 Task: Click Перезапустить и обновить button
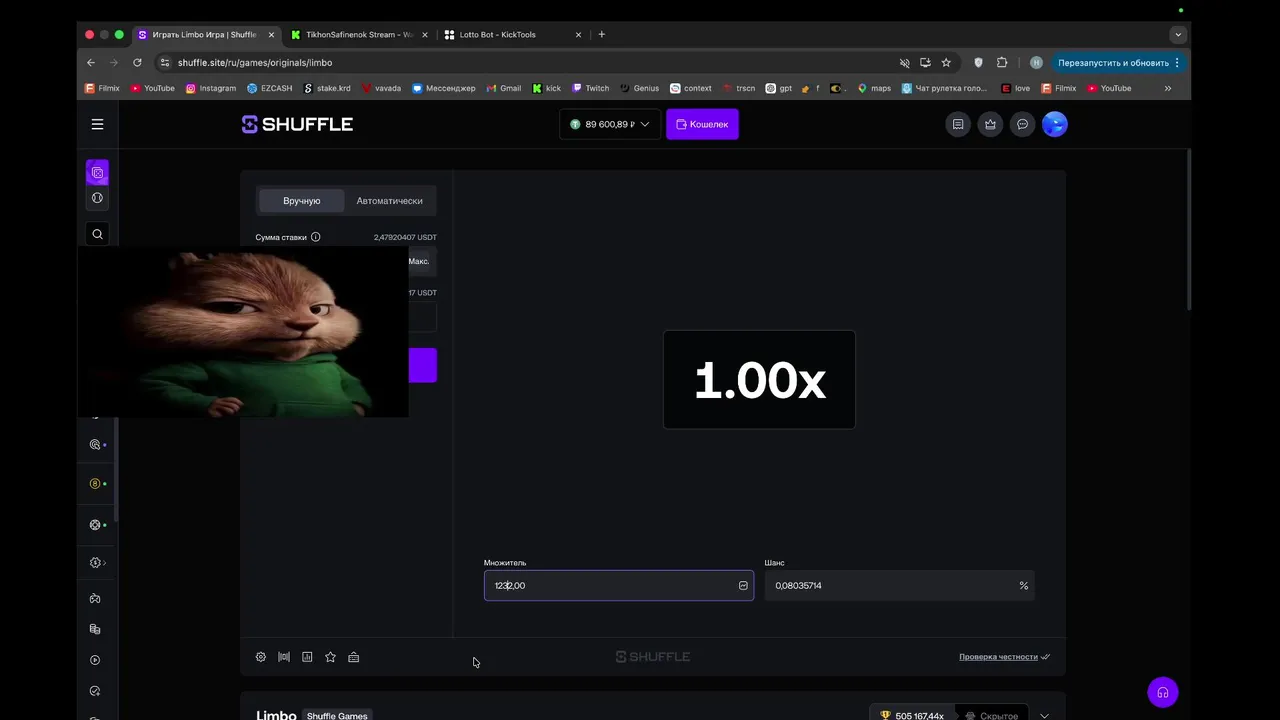1118,62
